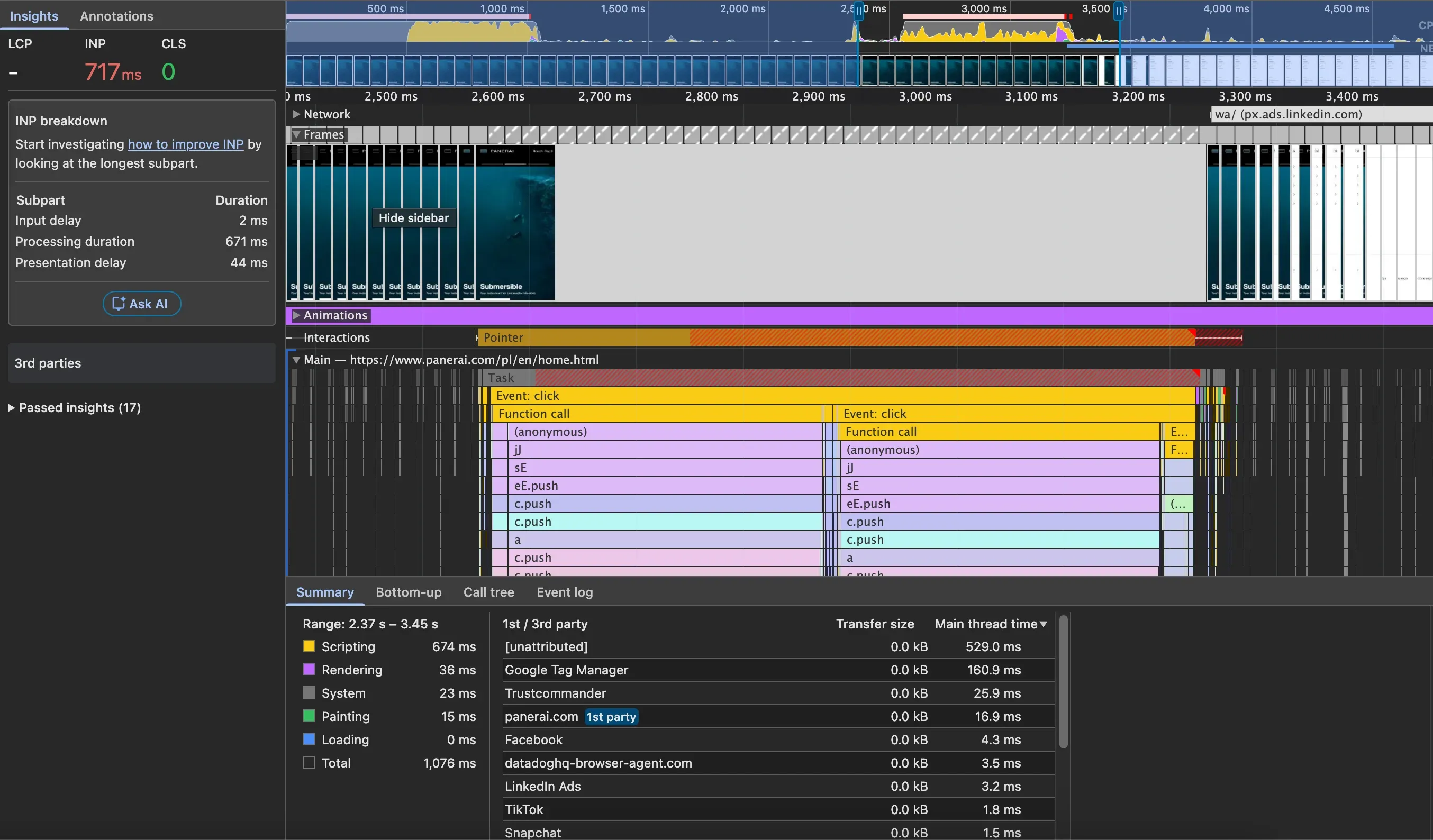This screenshot has height=840, width=1433.
Task: Click the right overview range handle
Action: [1119, 10]
